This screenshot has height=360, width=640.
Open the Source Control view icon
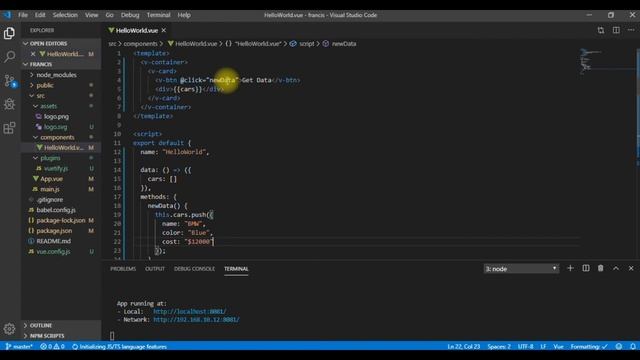pyautogui.click(x=9, y=80)
